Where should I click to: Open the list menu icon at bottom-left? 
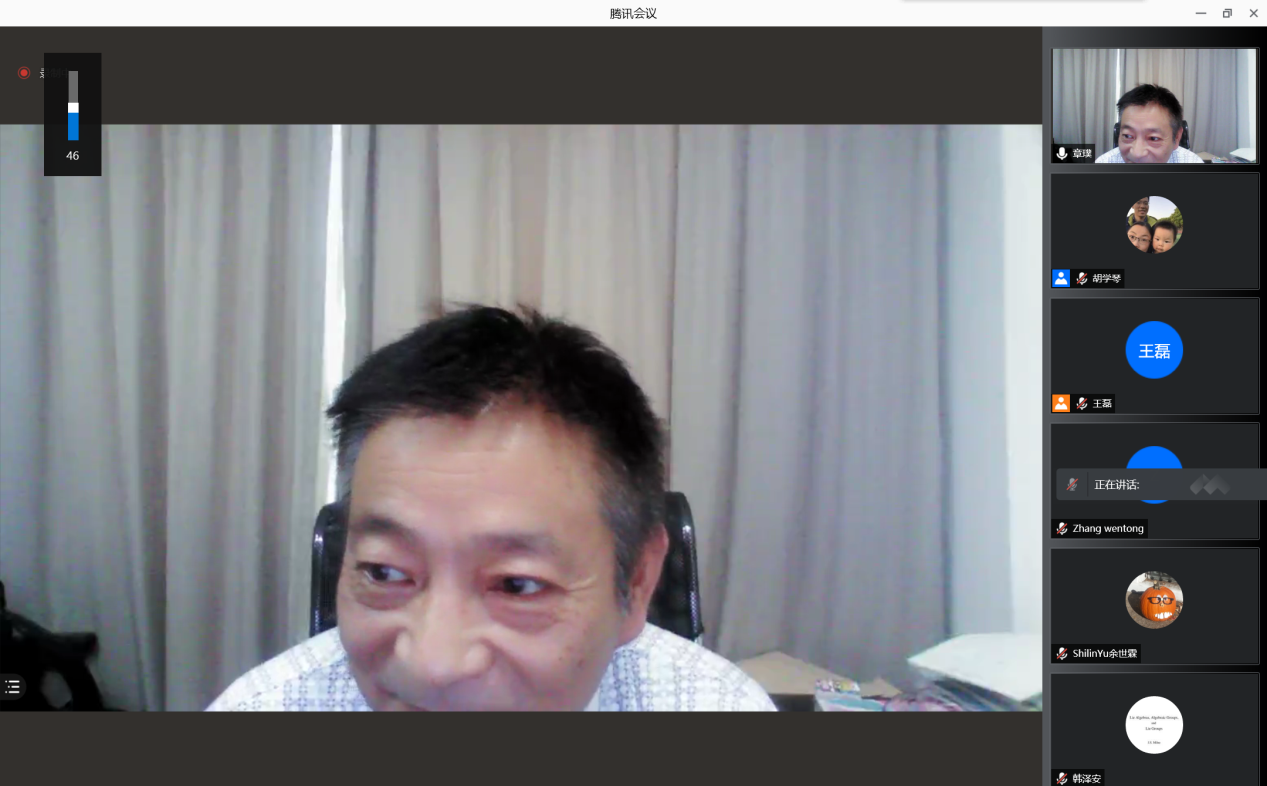click(12, 687)
